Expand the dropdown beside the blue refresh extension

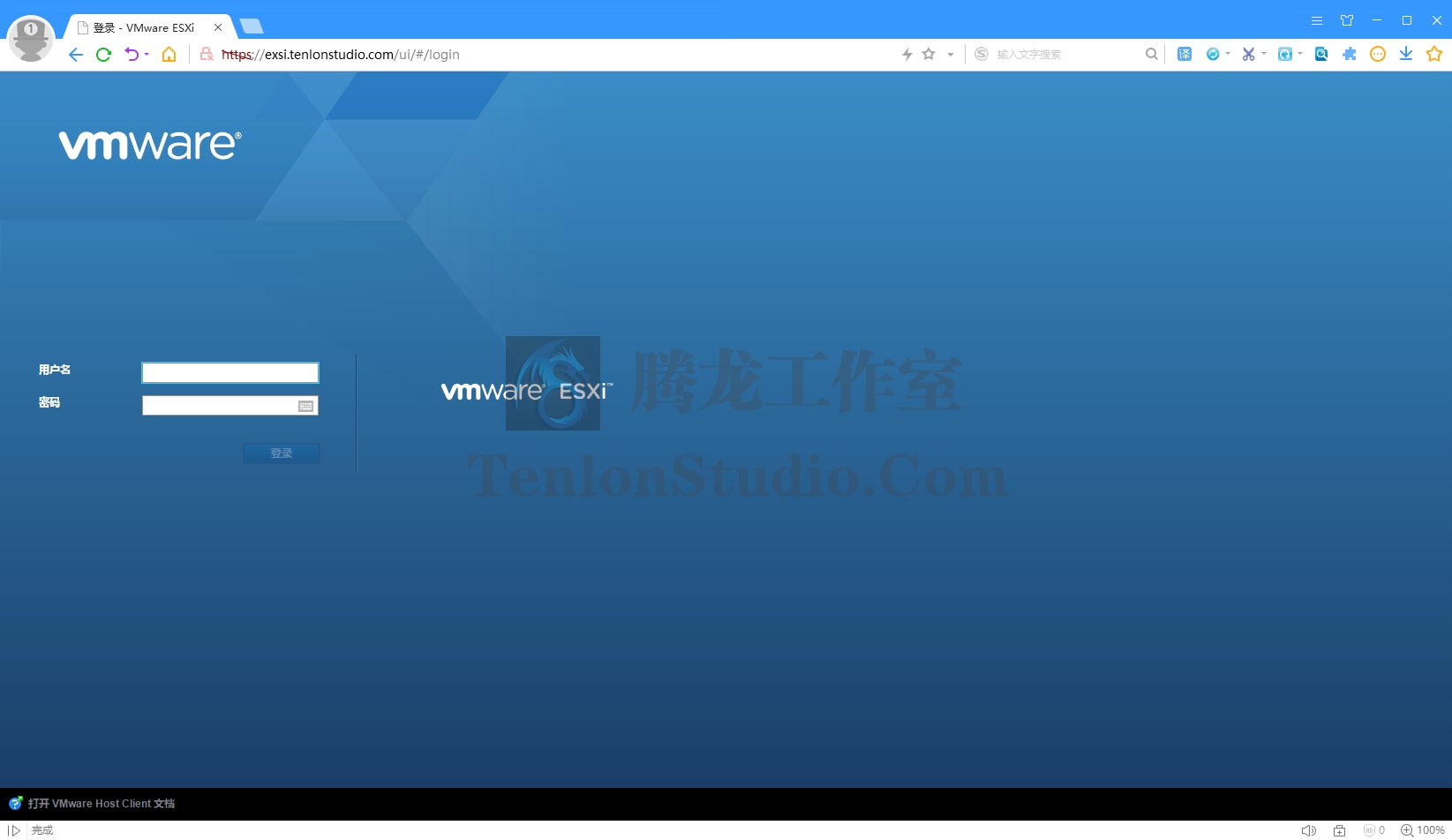1228,55
